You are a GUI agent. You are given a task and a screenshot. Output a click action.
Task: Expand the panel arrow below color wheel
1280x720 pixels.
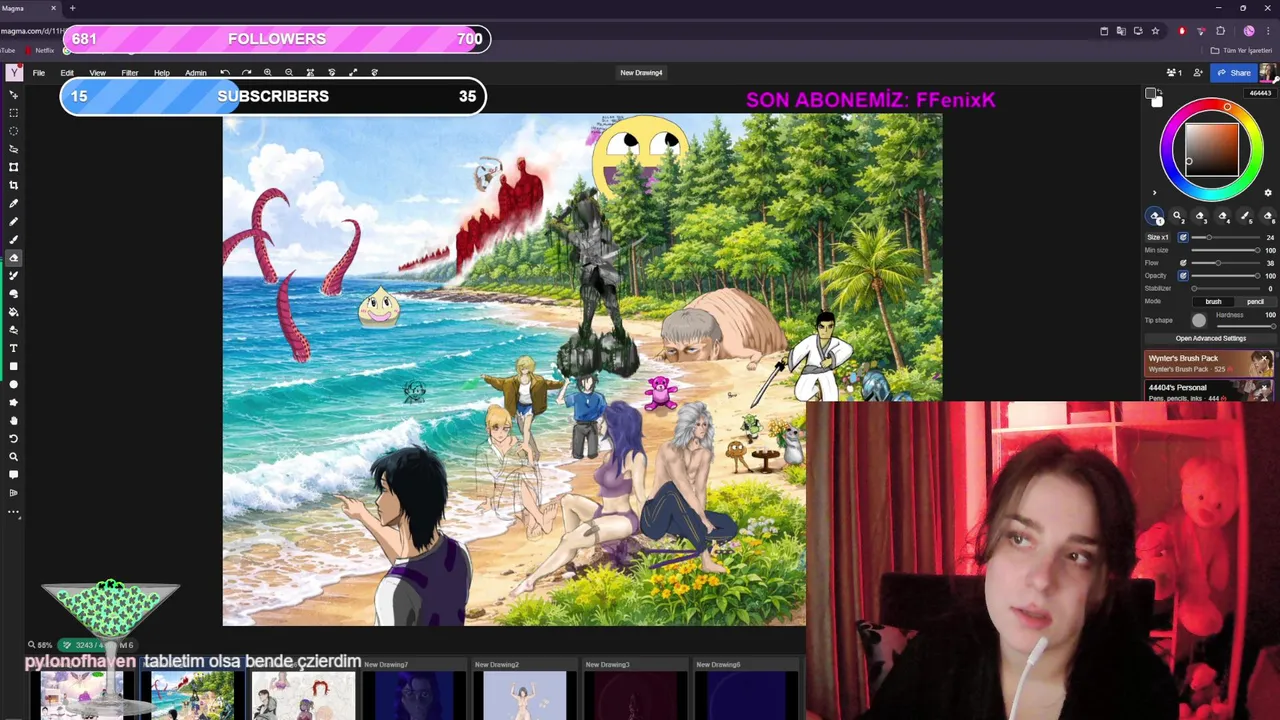coord(1154,193)
